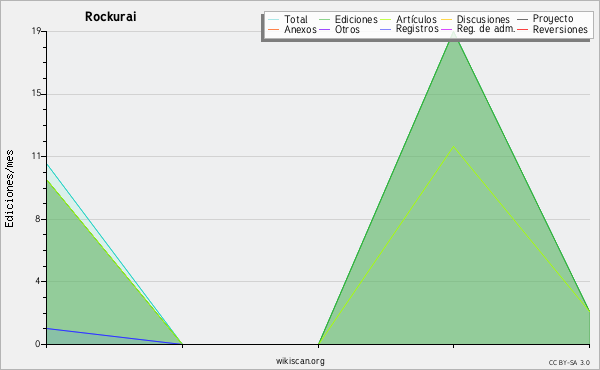The height and width of the screenshot is (370, 600).
Task: Click the Registros legend label
Action: click(x=417, y=29)
